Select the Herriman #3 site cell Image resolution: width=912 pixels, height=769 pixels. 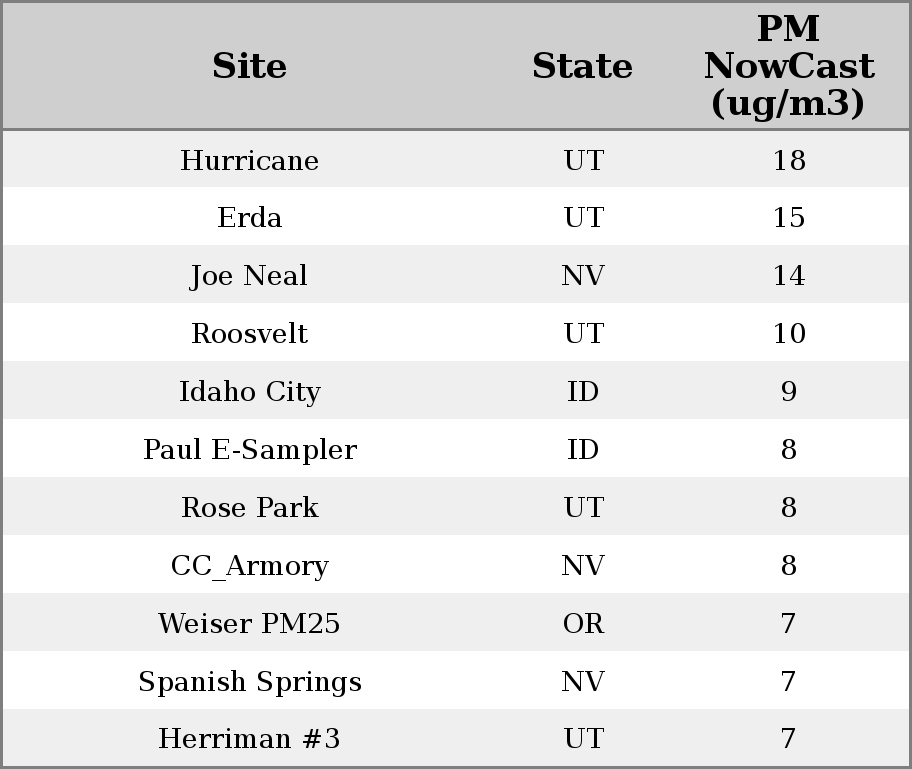249,739
